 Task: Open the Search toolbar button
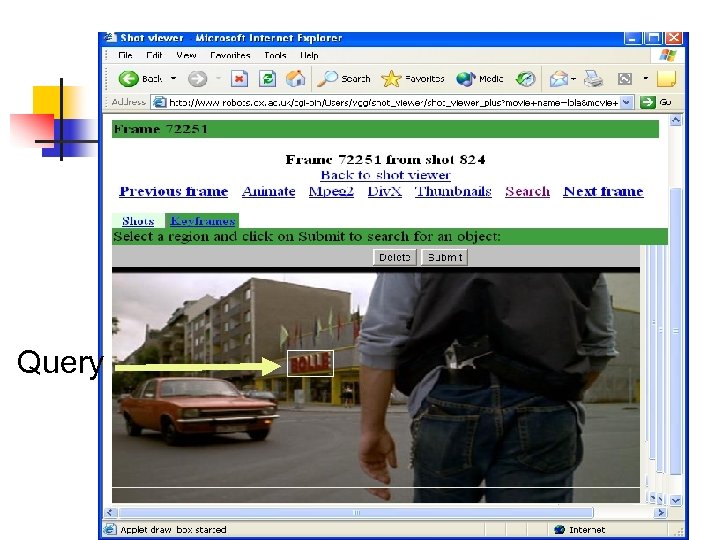point(344,79)
